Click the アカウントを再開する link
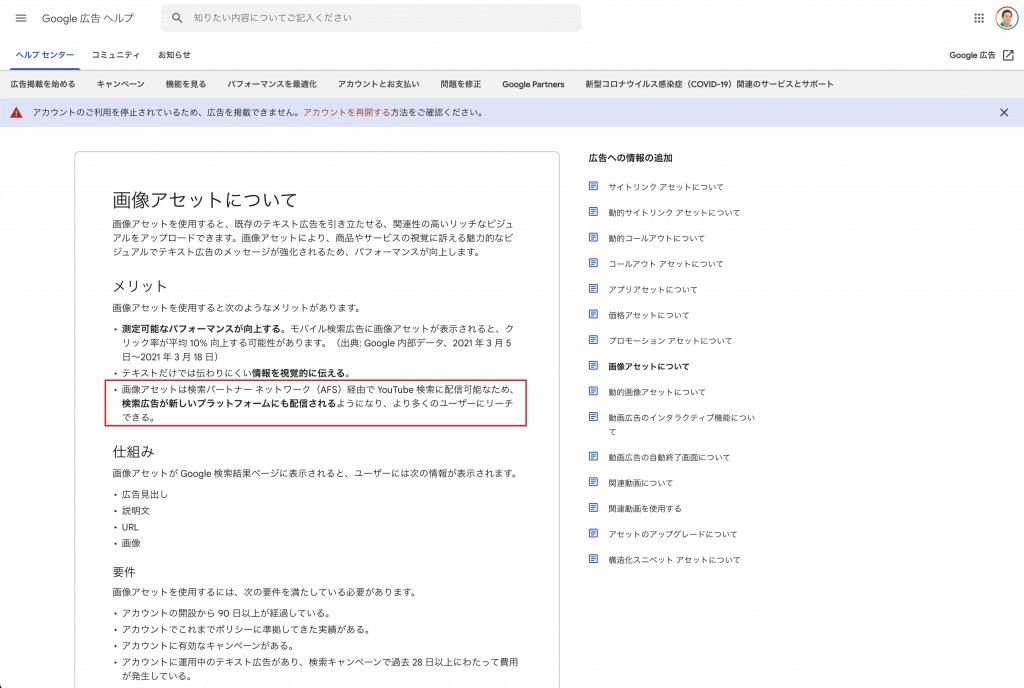This screenshot has width=1024, height=688. tap(347, 113)
